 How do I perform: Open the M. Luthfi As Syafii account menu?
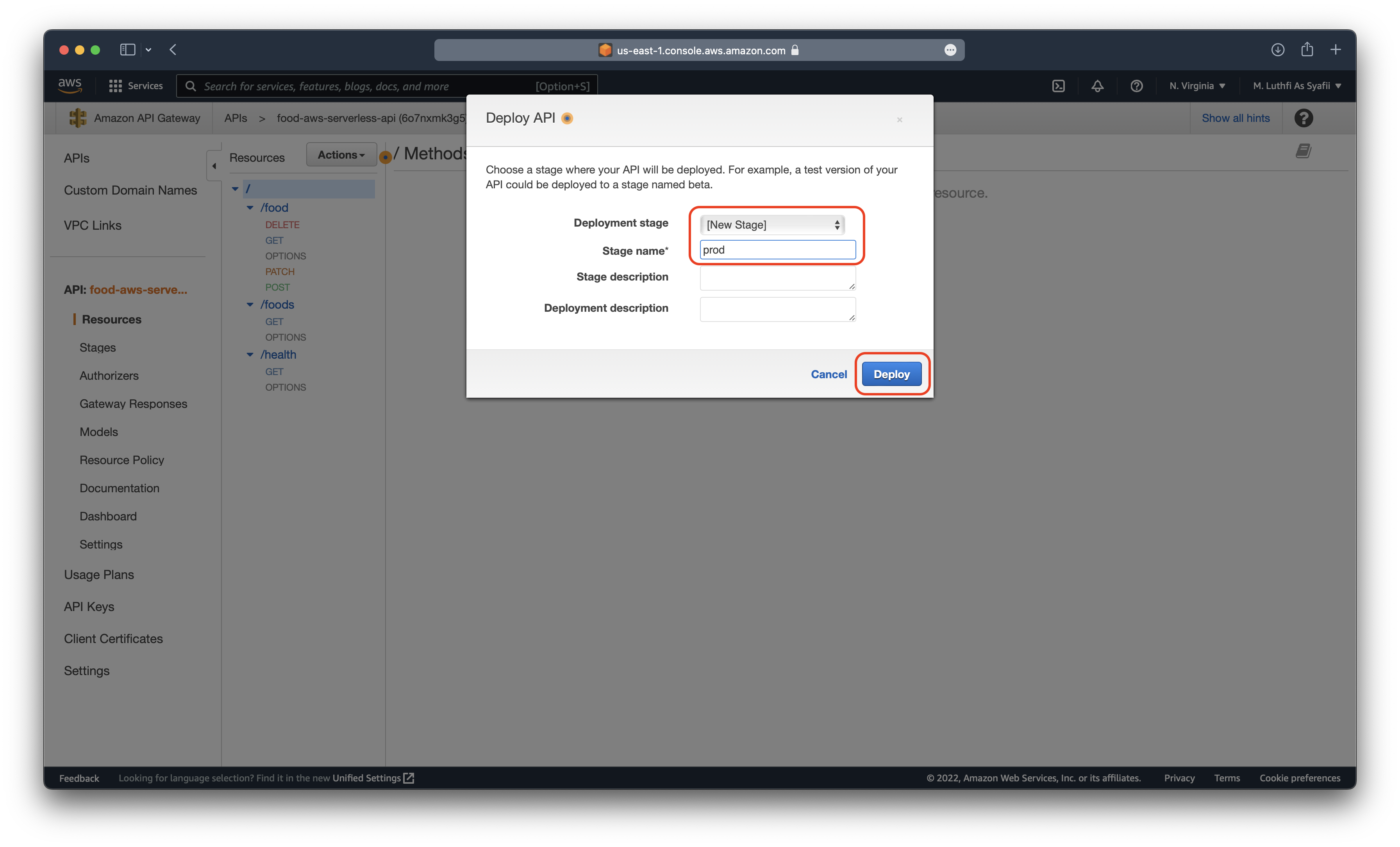coord(1296,86)
